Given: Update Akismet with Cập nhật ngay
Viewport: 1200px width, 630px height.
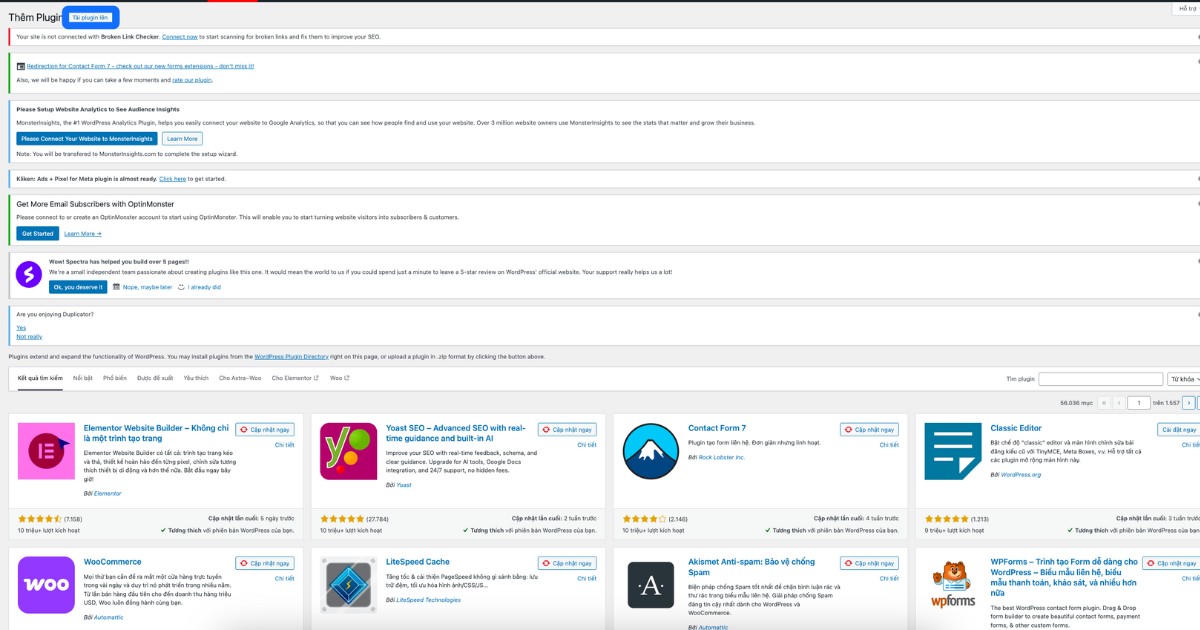Looking at the screenshot, I should click(869, 564).
